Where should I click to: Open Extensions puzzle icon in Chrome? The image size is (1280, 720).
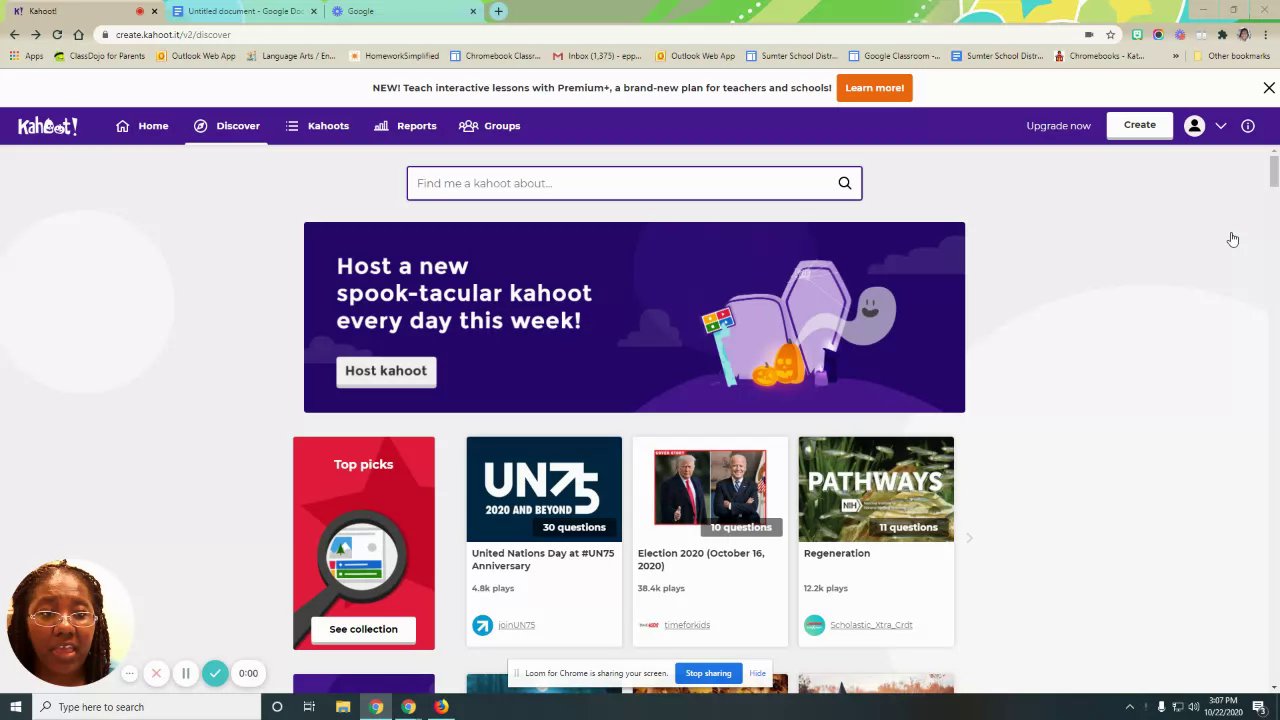point(1222,35)
